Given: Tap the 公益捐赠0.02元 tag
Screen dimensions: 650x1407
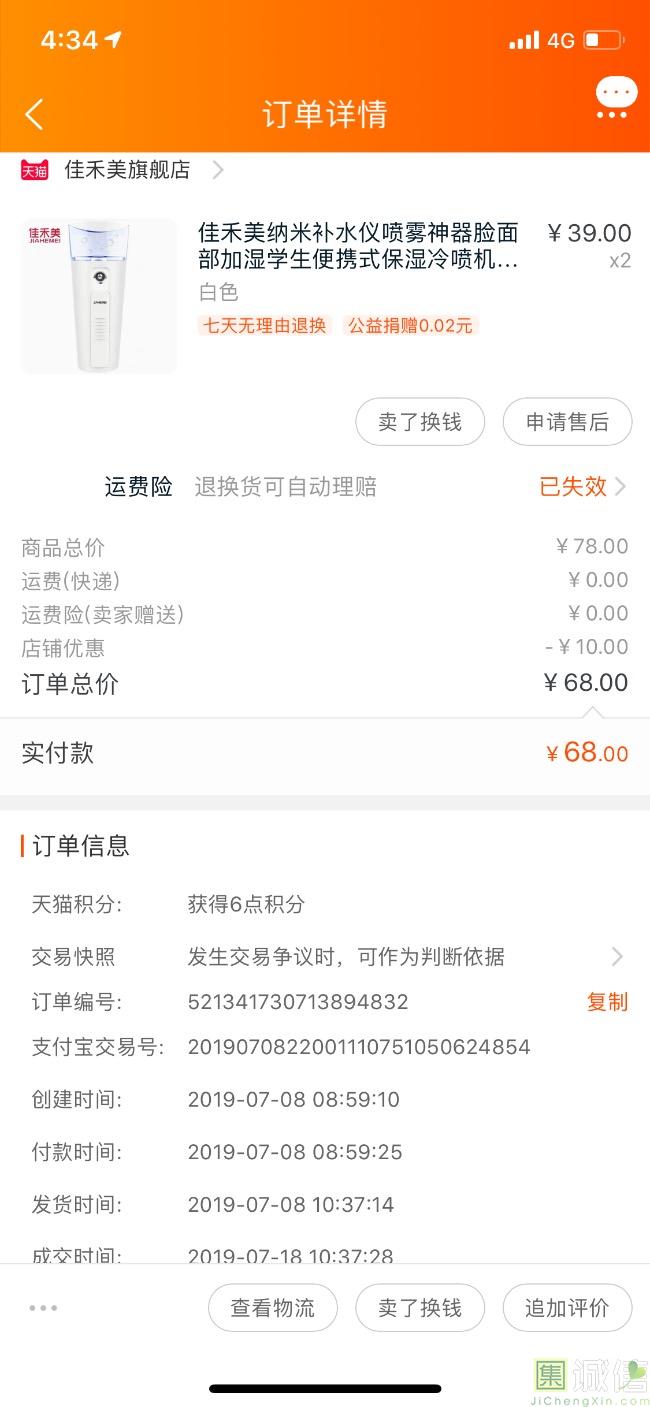Looking at the screenshot, I should pos(409,325).
